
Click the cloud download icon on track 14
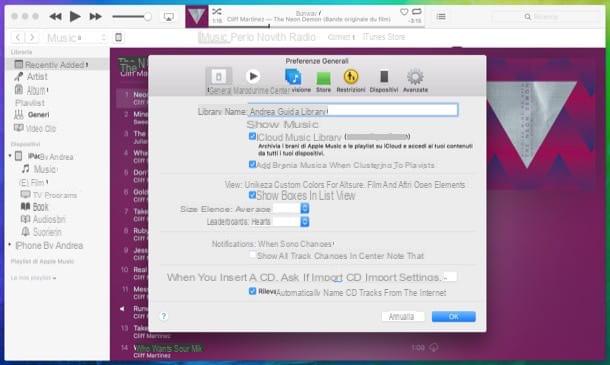point(434,347)
